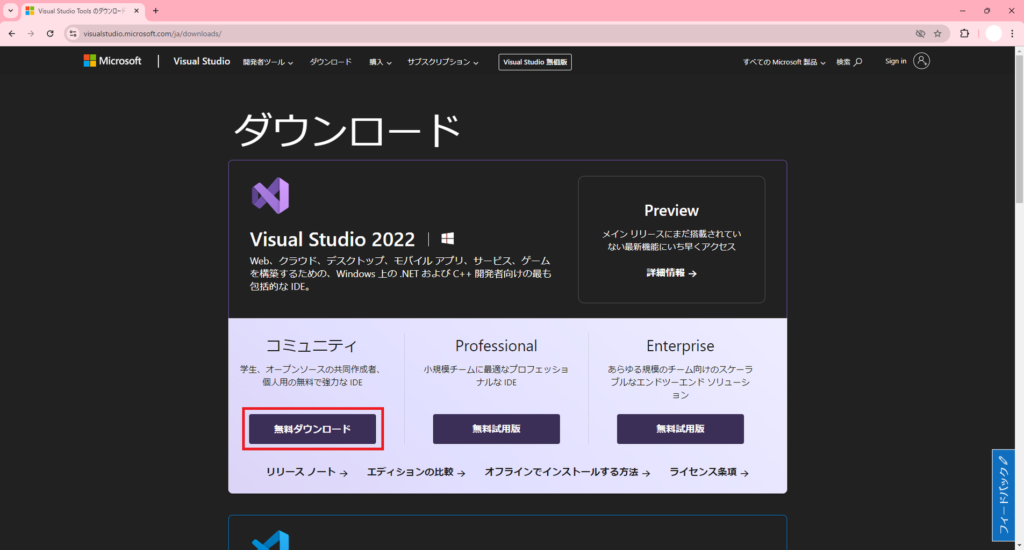This screenshot has width=1024, height=550.
Task: Open search with the 検索 magnifier icon
Action: click(x=857, y=62)
